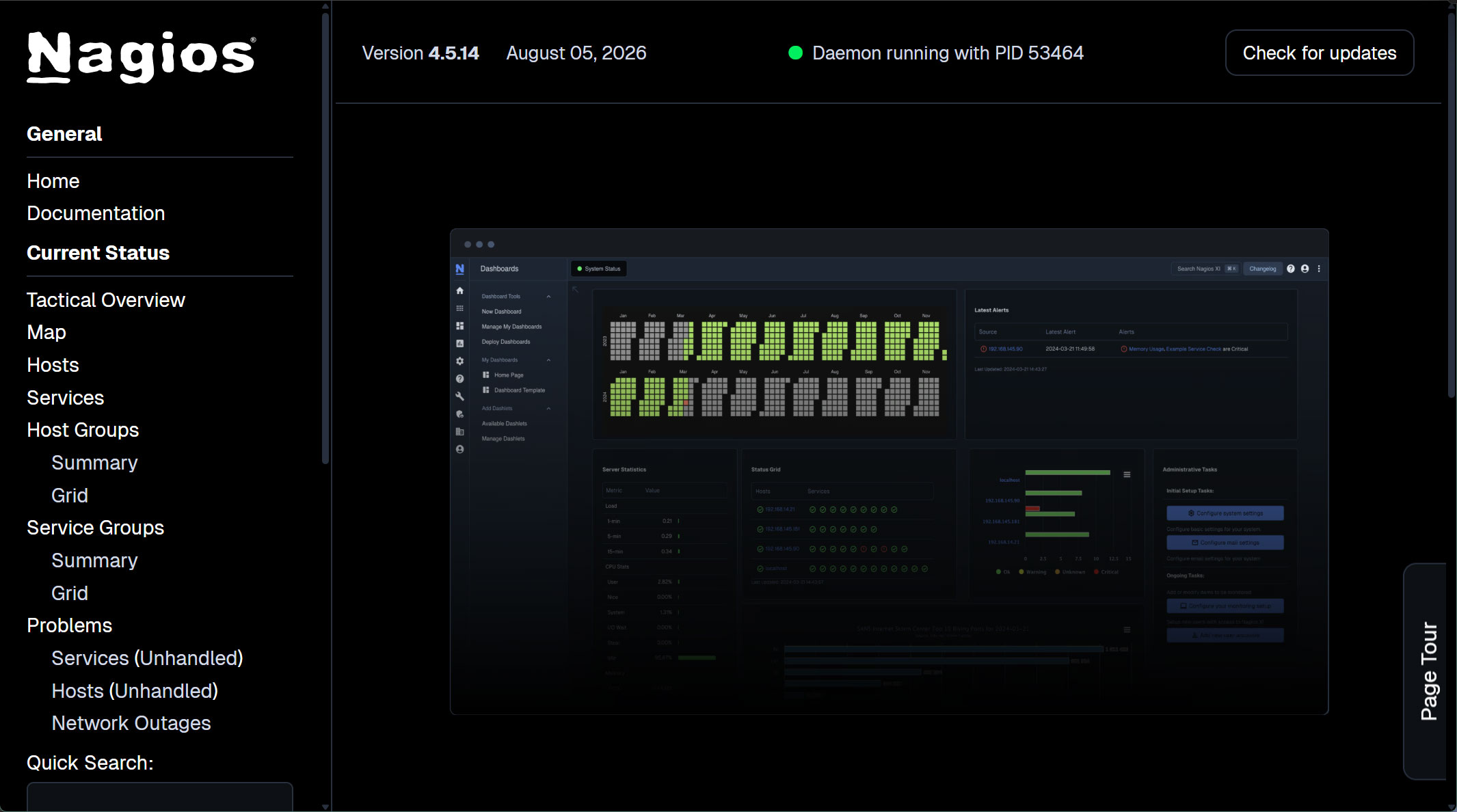This screenshot has width=1457, height=812.
Task: Open Summary under Host Groups
Action: click(94, 463)
